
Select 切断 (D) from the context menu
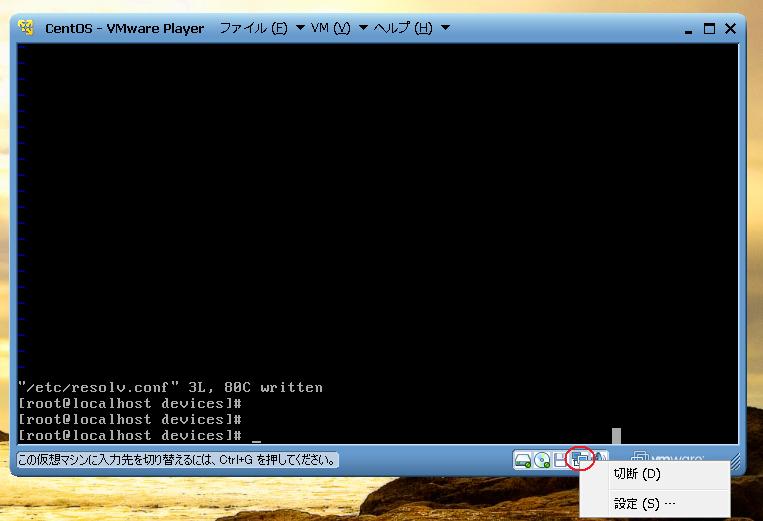[x=637, y=474]
